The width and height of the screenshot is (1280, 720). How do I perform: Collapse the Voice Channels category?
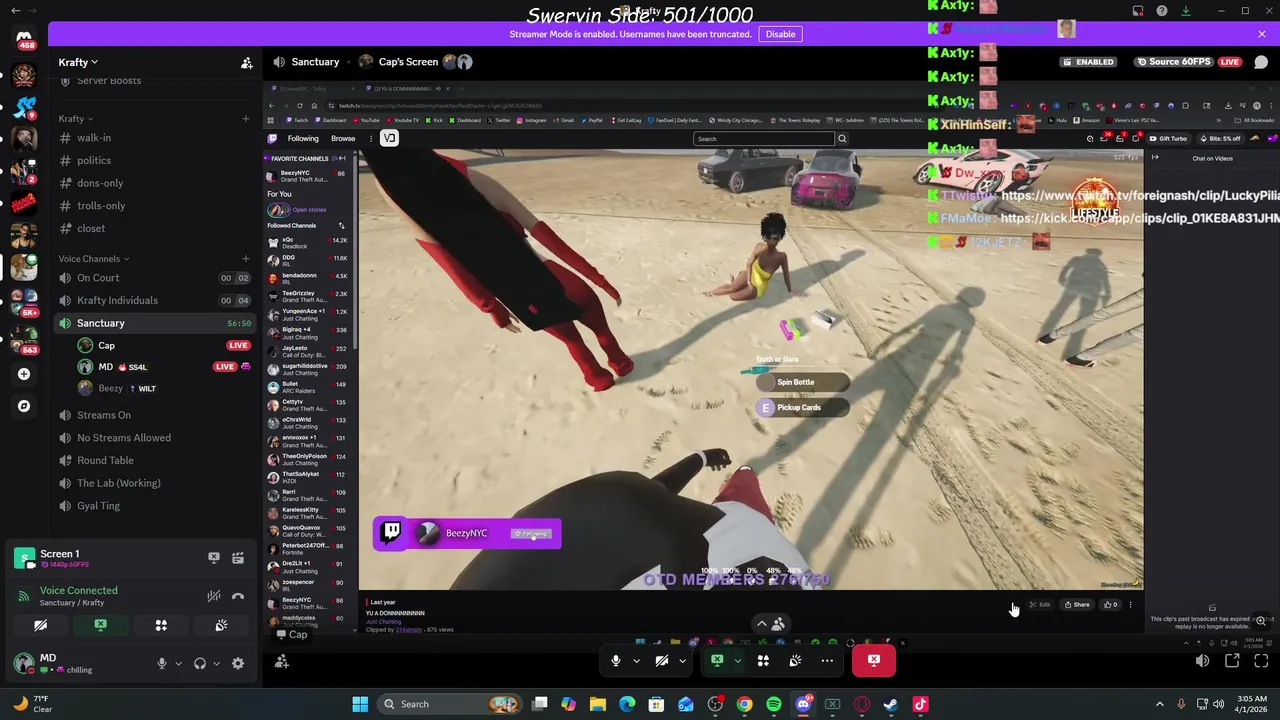click(94, 259)
